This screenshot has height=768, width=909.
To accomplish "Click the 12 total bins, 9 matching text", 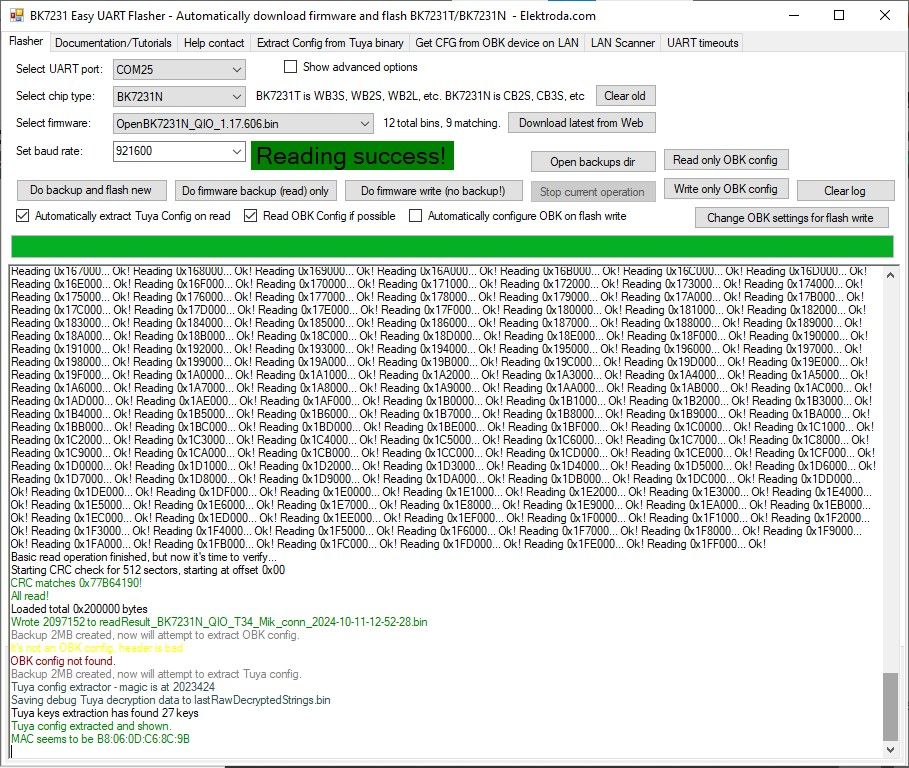I will click(x=441, y=123).
